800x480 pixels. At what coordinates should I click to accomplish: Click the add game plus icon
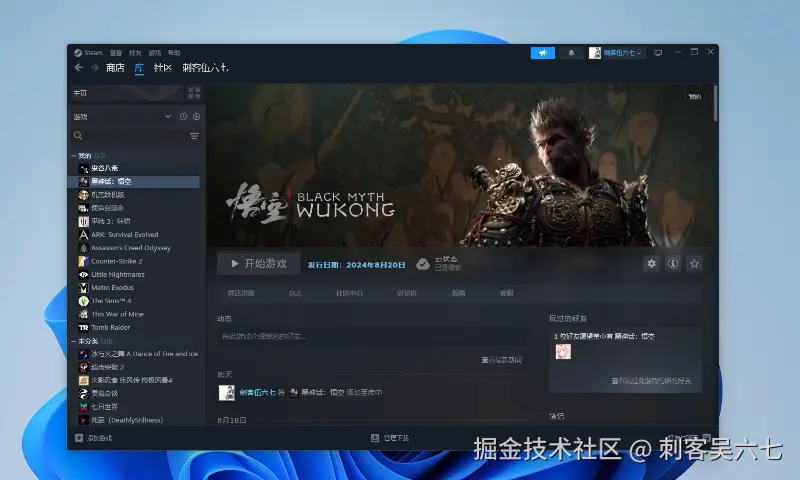click(79, 438)
